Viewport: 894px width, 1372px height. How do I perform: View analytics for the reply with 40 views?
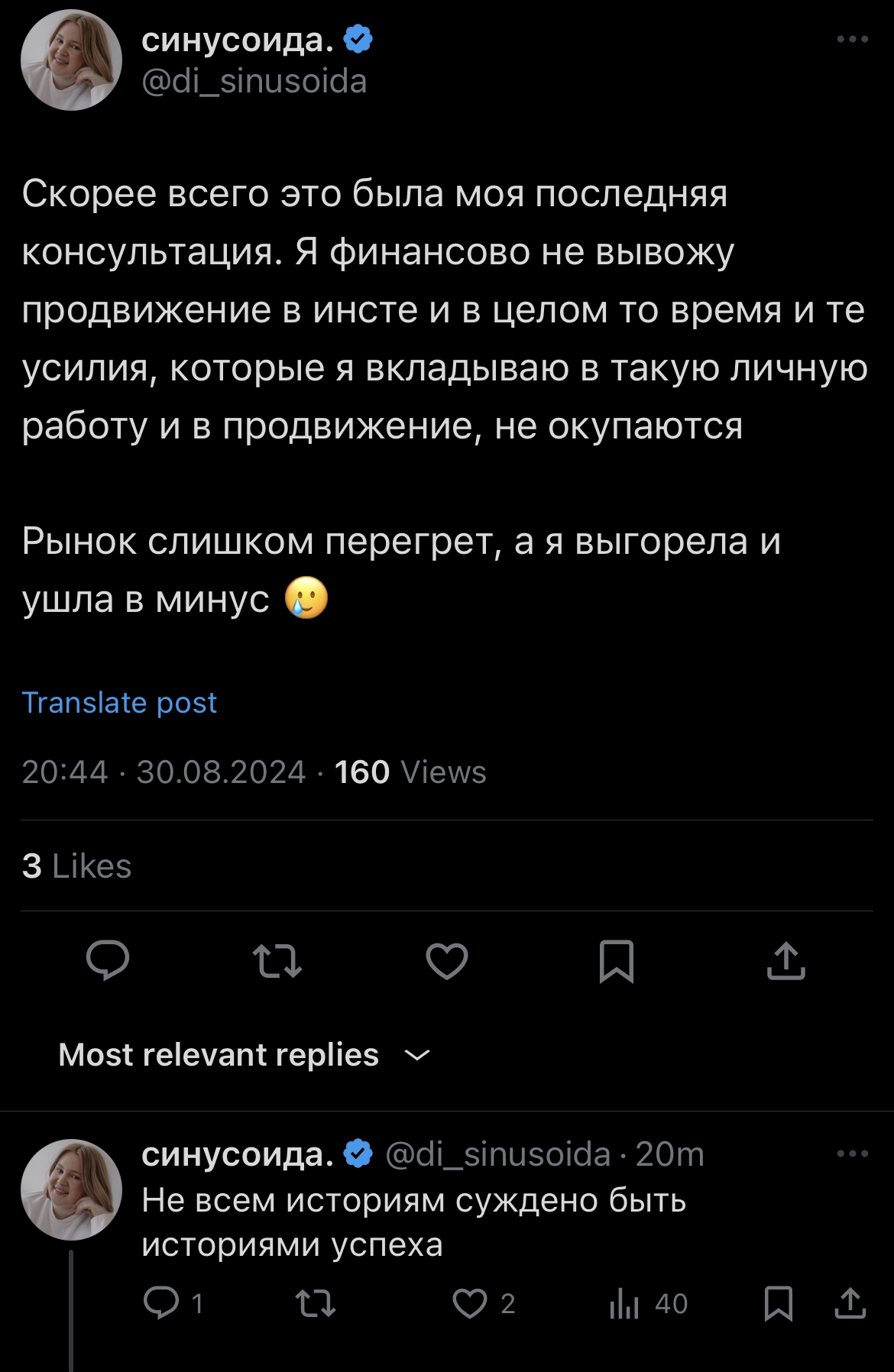(x=624, y=1303)
